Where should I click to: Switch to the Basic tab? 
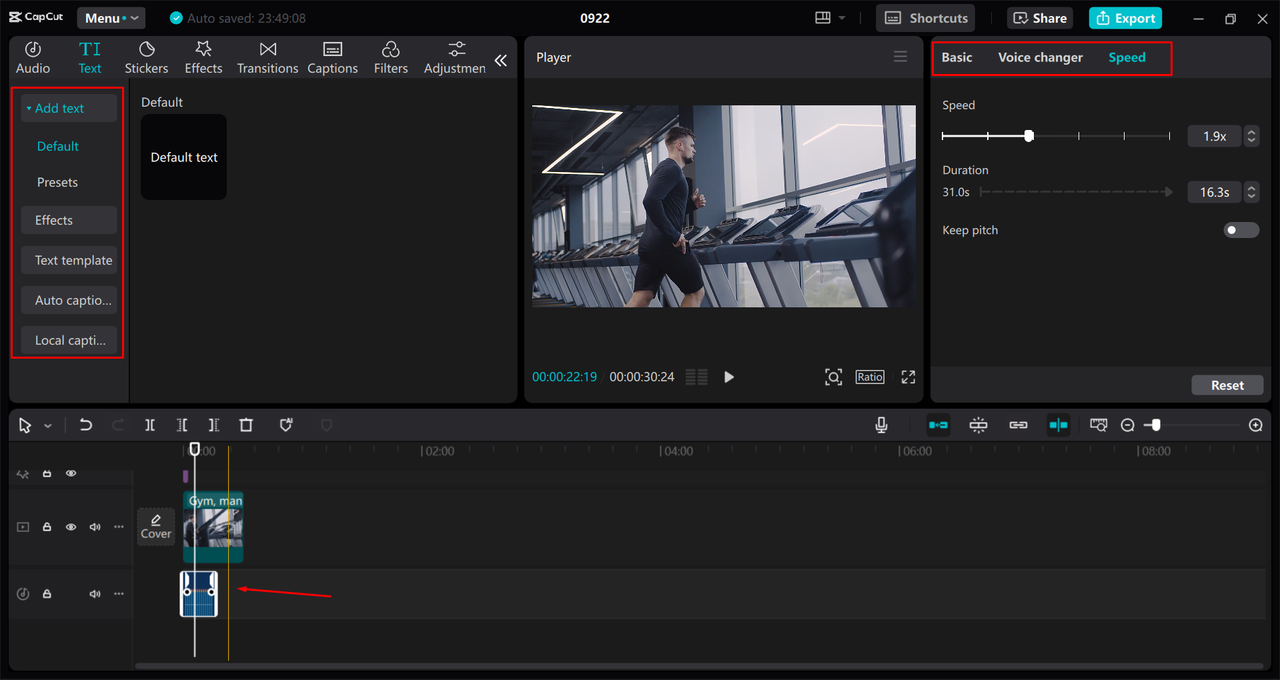(957, 57)
